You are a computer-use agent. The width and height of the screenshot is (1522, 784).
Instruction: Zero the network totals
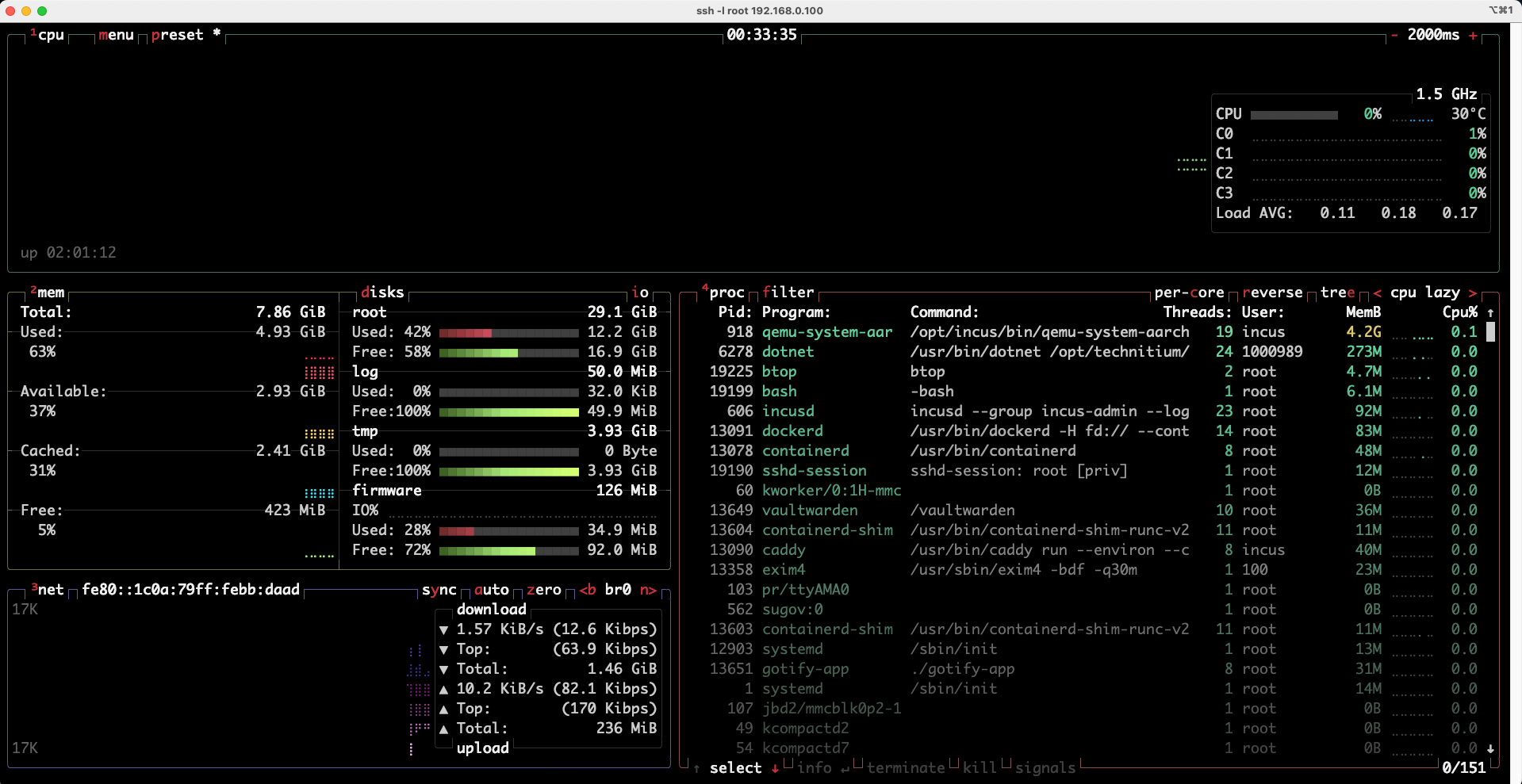[544, 590]
